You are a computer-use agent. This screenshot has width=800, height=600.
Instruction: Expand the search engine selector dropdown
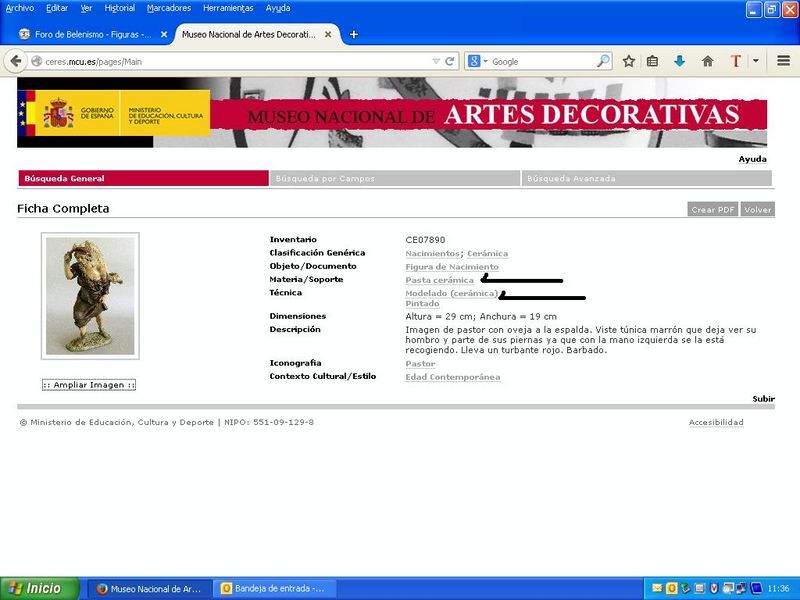pyautogui.click(x=485, y=61)
